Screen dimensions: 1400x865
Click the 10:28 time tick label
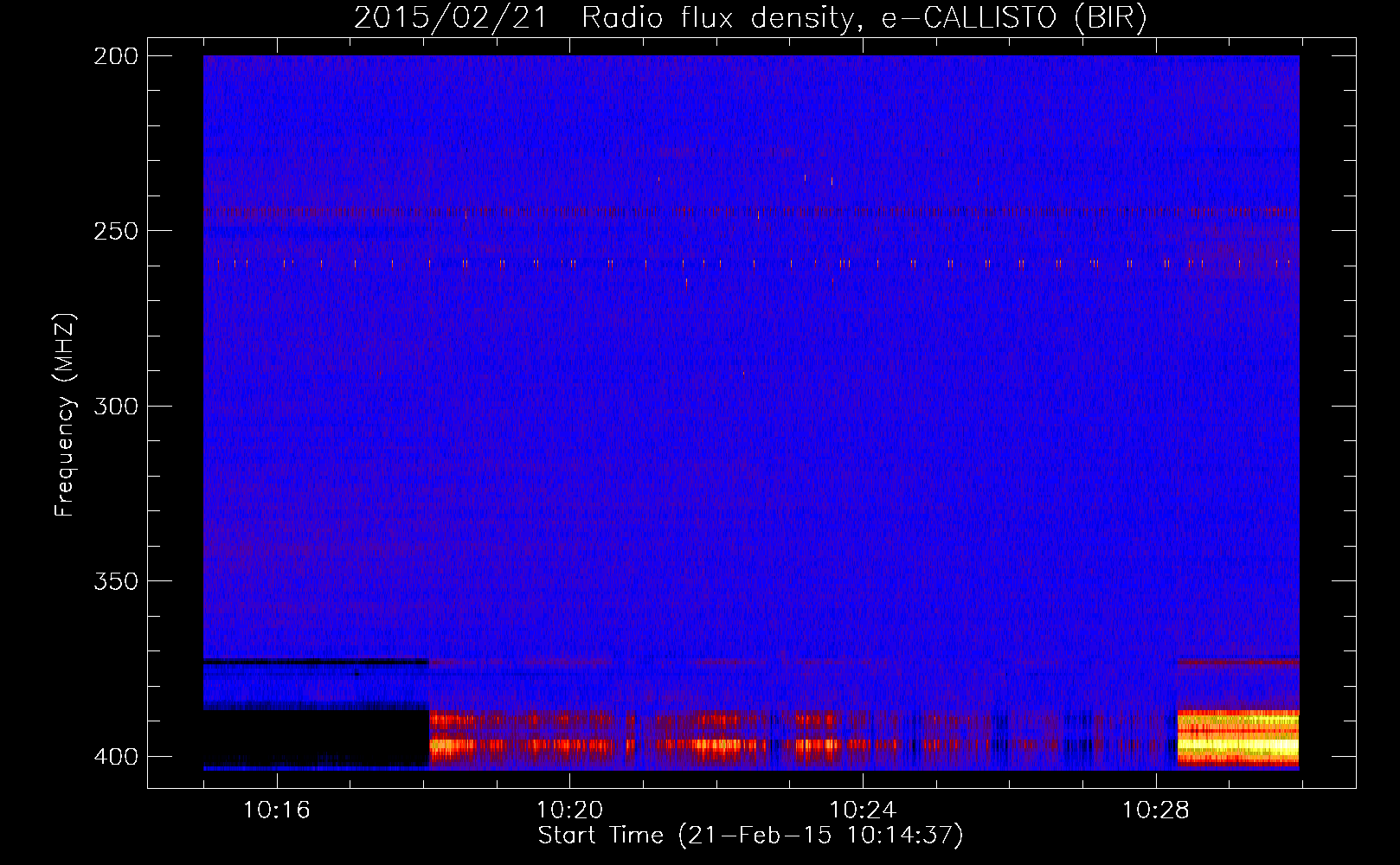click(x=1156, y=811)
